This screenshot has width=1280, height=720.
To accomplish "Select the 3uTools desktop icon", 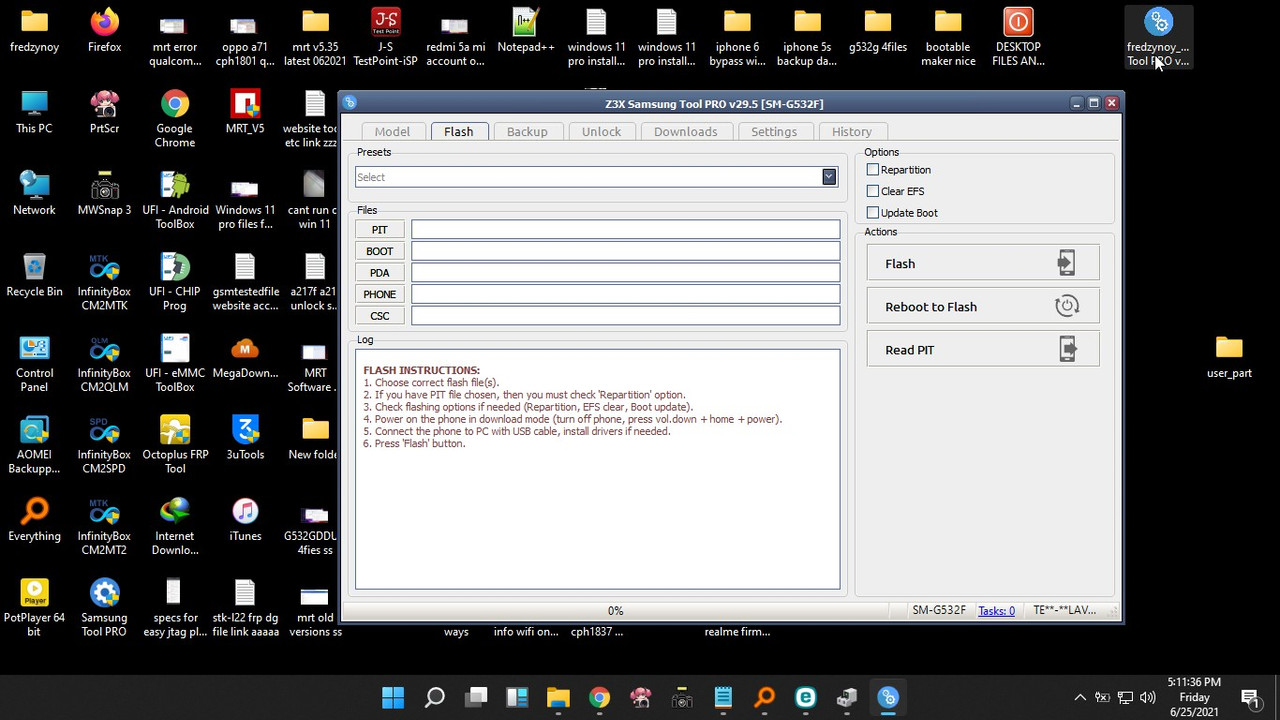I will (245, 438).
